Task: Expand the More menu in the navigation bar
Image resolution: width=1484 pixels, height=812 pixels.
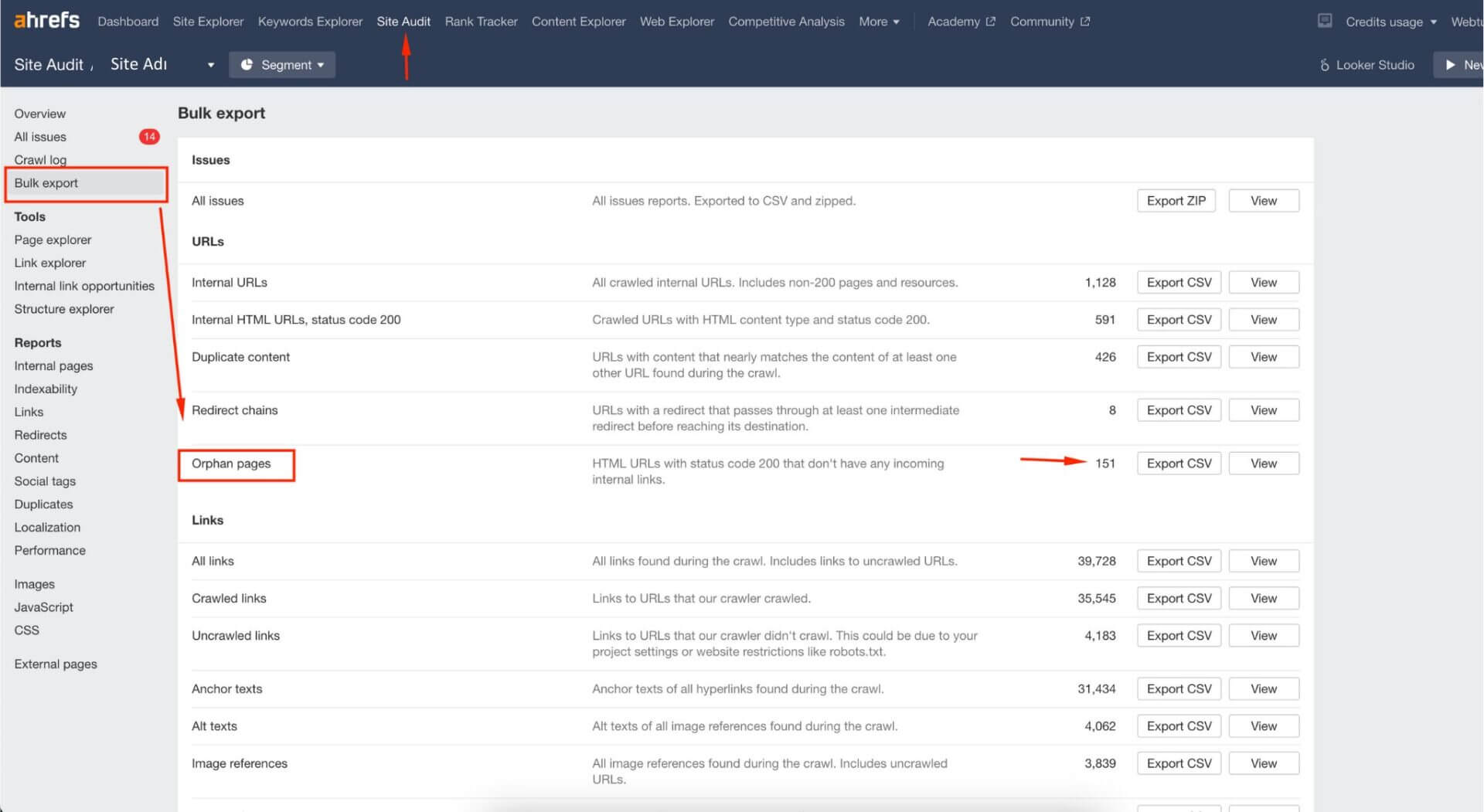Action: pyautogui.click(x=878, y=21)
